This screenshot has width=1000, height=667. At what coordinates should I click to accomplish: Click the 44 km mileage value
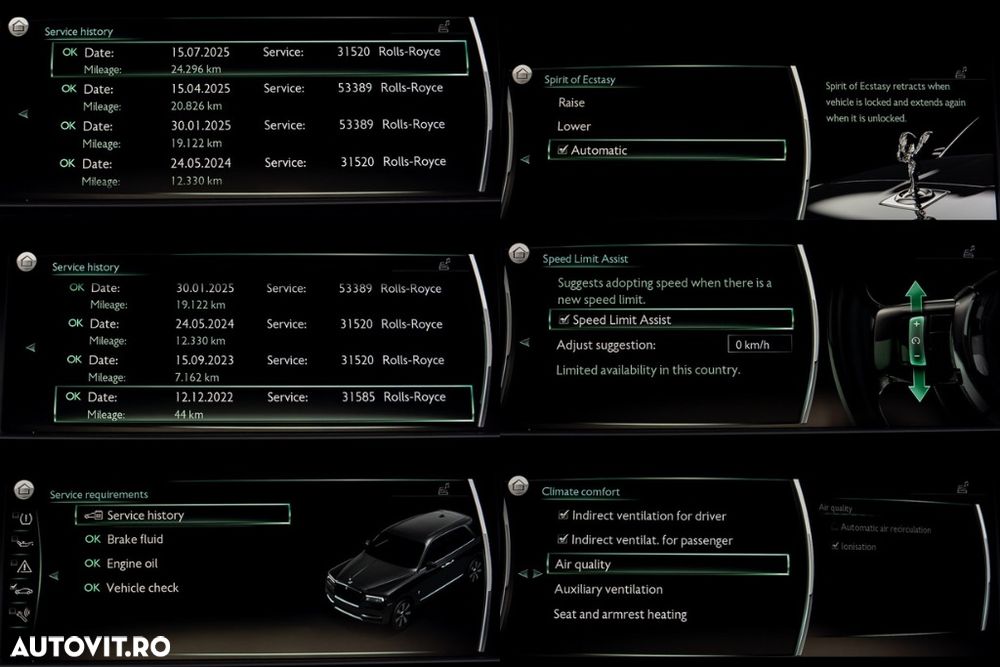[x=189, y=414]
